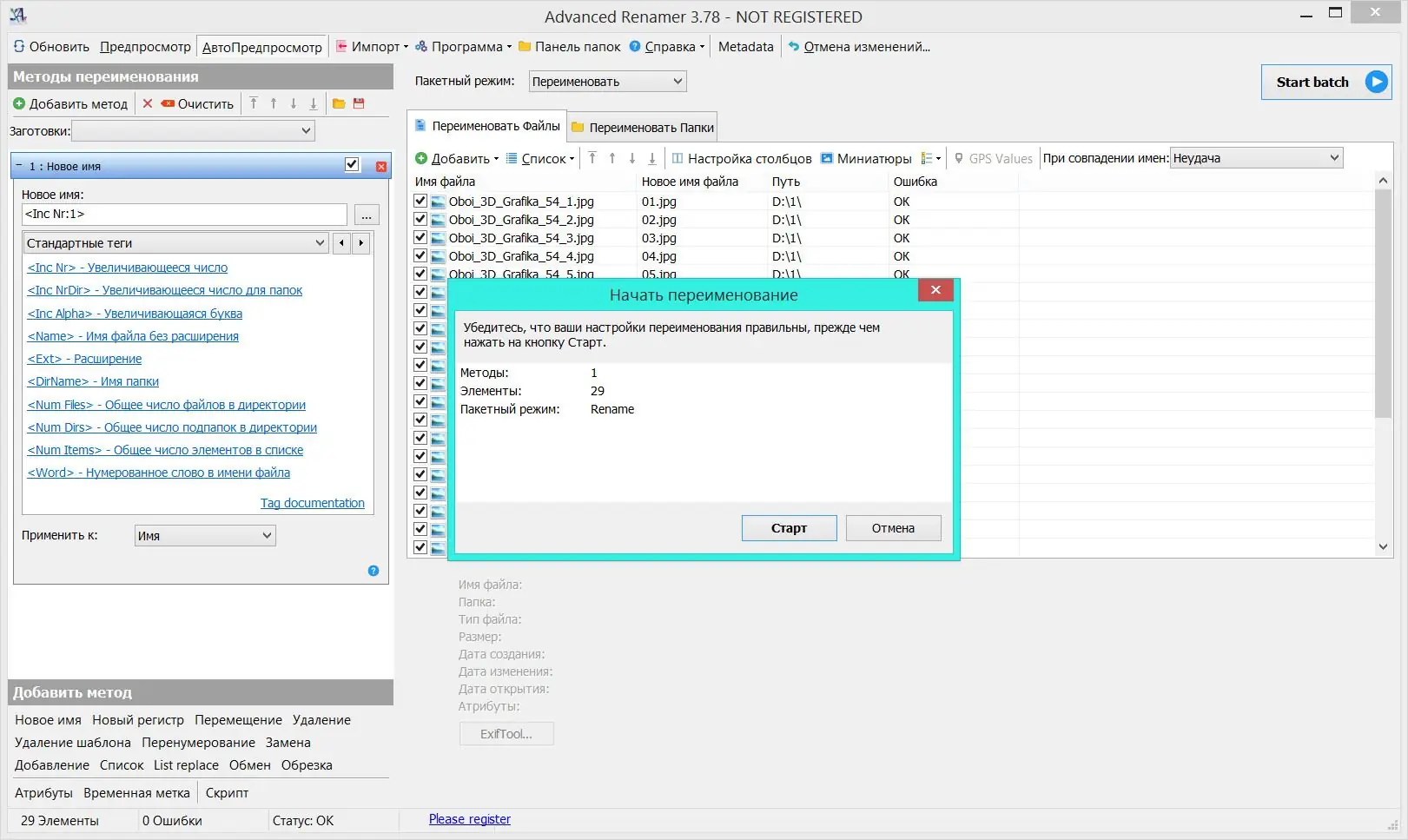The width and height of the screenshot is (1408, 840).
Task: Toggle АвтоПредпросмотр
Action: 261,47
